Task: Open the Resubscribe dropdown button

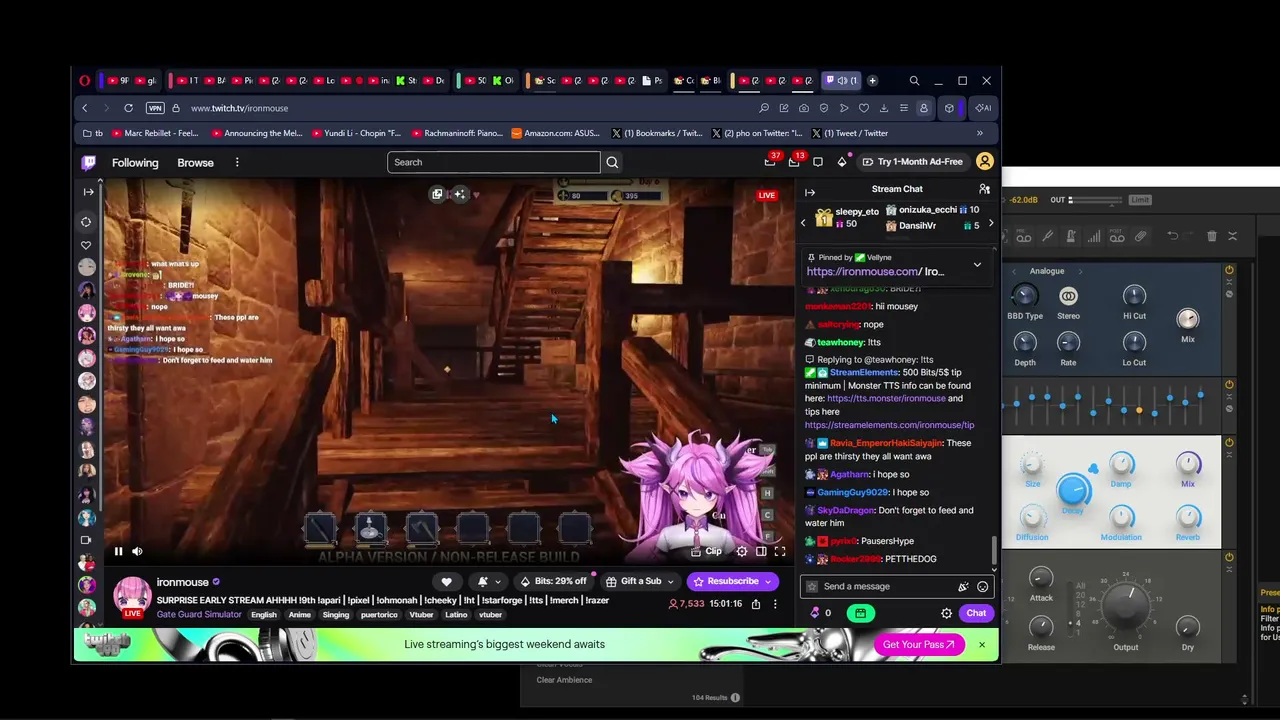Action: 732,581
